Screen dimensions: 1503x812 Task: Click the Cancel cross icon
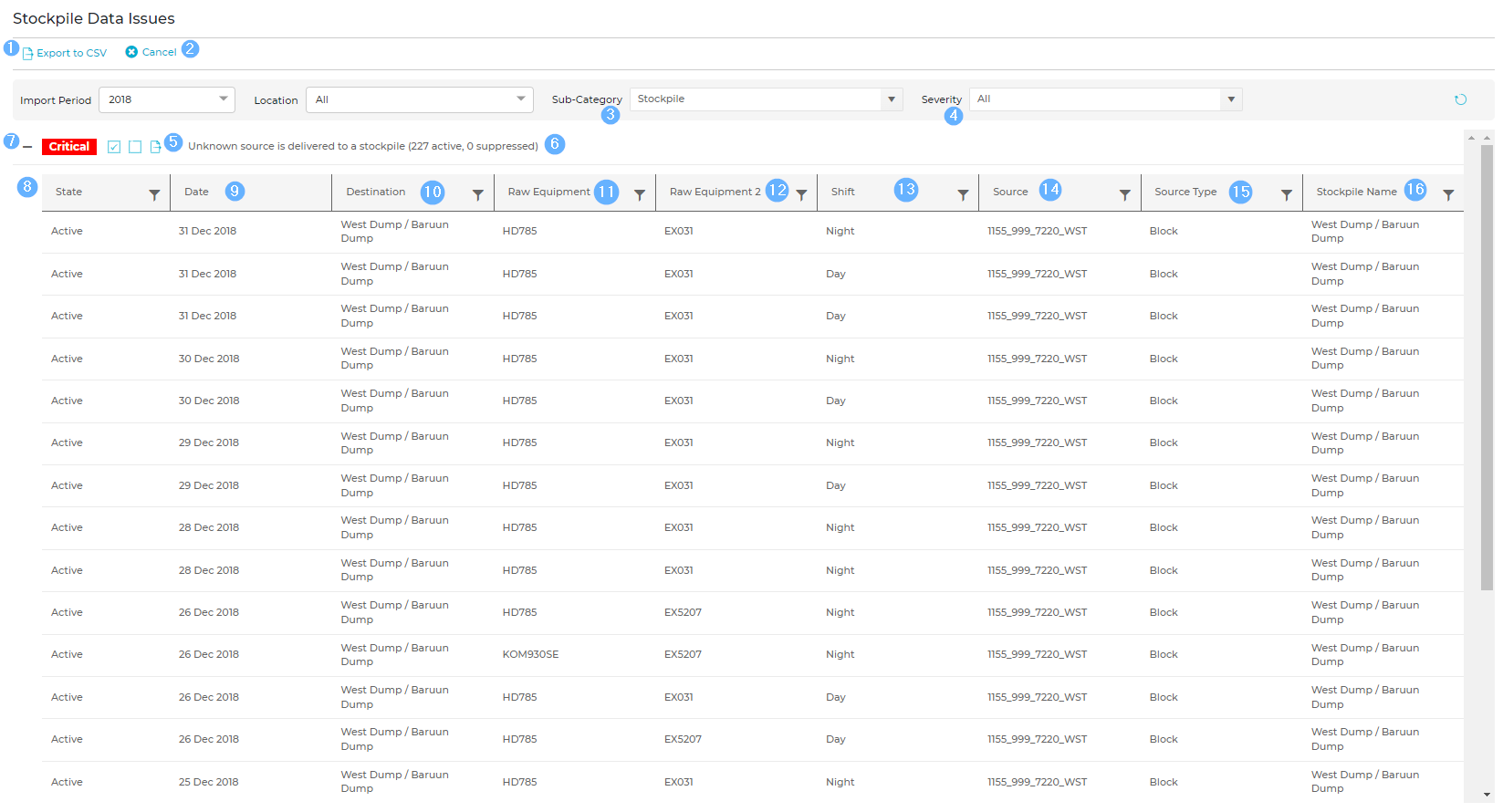pos(131,52)
